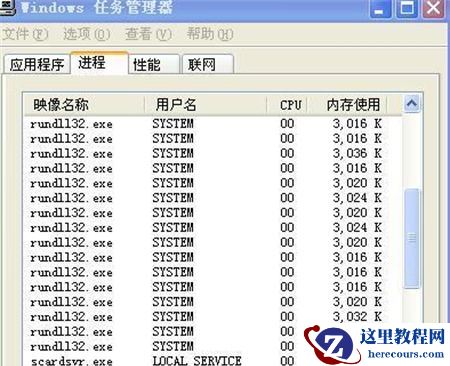Sort by the 用户名 column header

click(205, 105)
